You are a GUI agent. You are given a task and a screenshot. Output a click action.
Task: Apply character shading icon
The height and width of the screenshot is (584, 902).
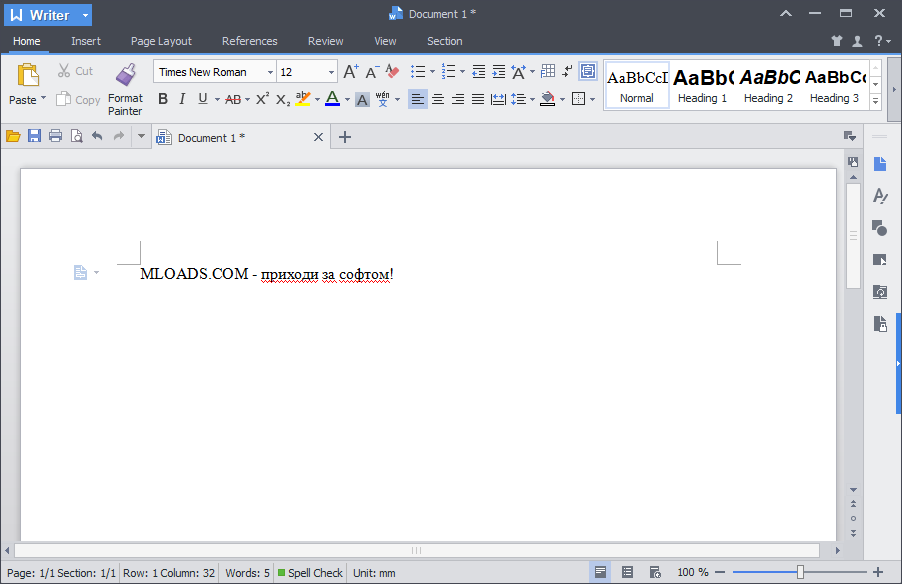[362, 100]
